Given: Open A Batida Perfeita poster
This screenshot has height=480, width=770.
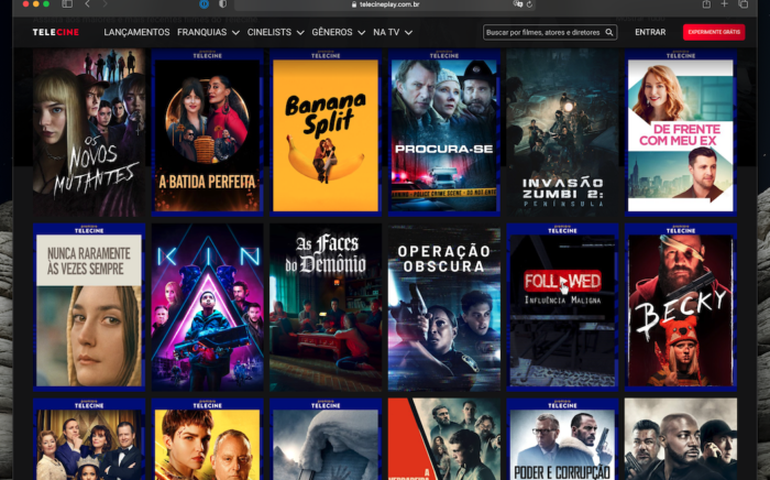Looking at the screenshot, I should [x=207, y=133].
